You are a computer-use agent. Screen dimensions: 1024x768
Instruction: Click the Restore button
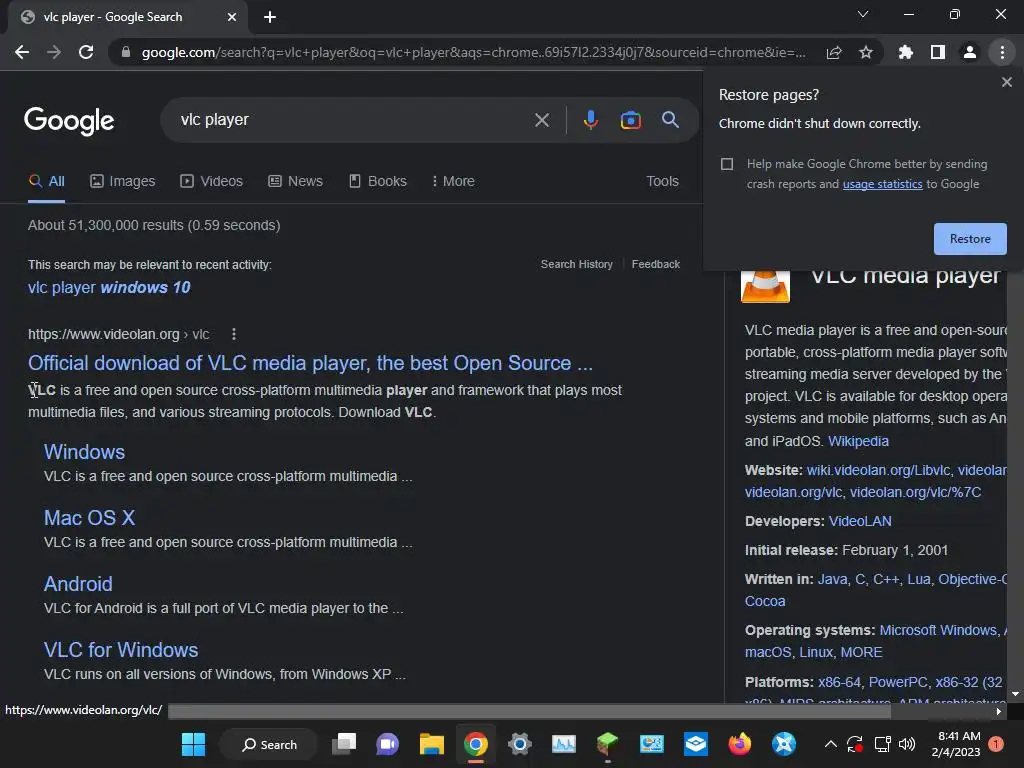[970, 239]
